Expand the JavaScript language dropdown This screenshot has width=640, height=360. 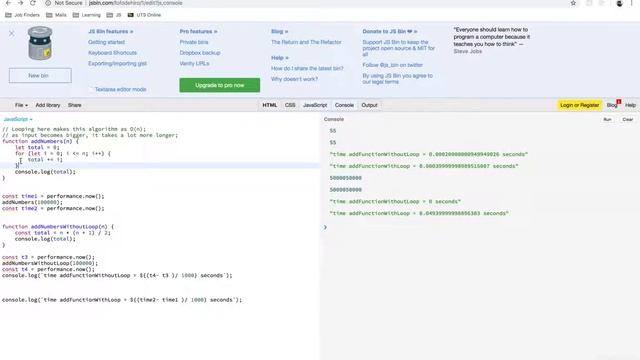[18, 119]
